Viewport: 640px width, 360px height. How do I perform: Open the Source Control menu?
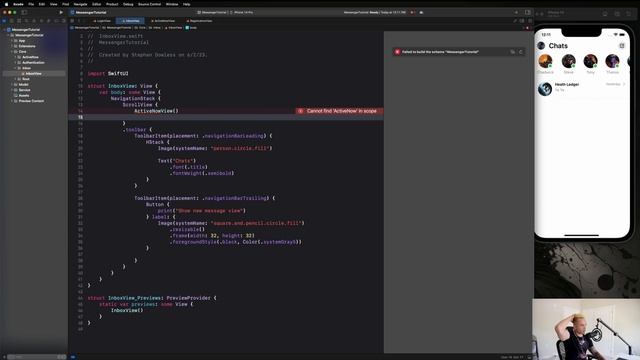149,4
